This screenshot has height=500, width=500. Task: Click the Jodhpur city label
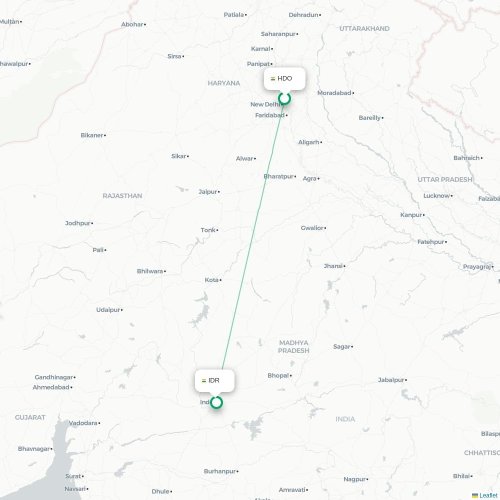78,223
